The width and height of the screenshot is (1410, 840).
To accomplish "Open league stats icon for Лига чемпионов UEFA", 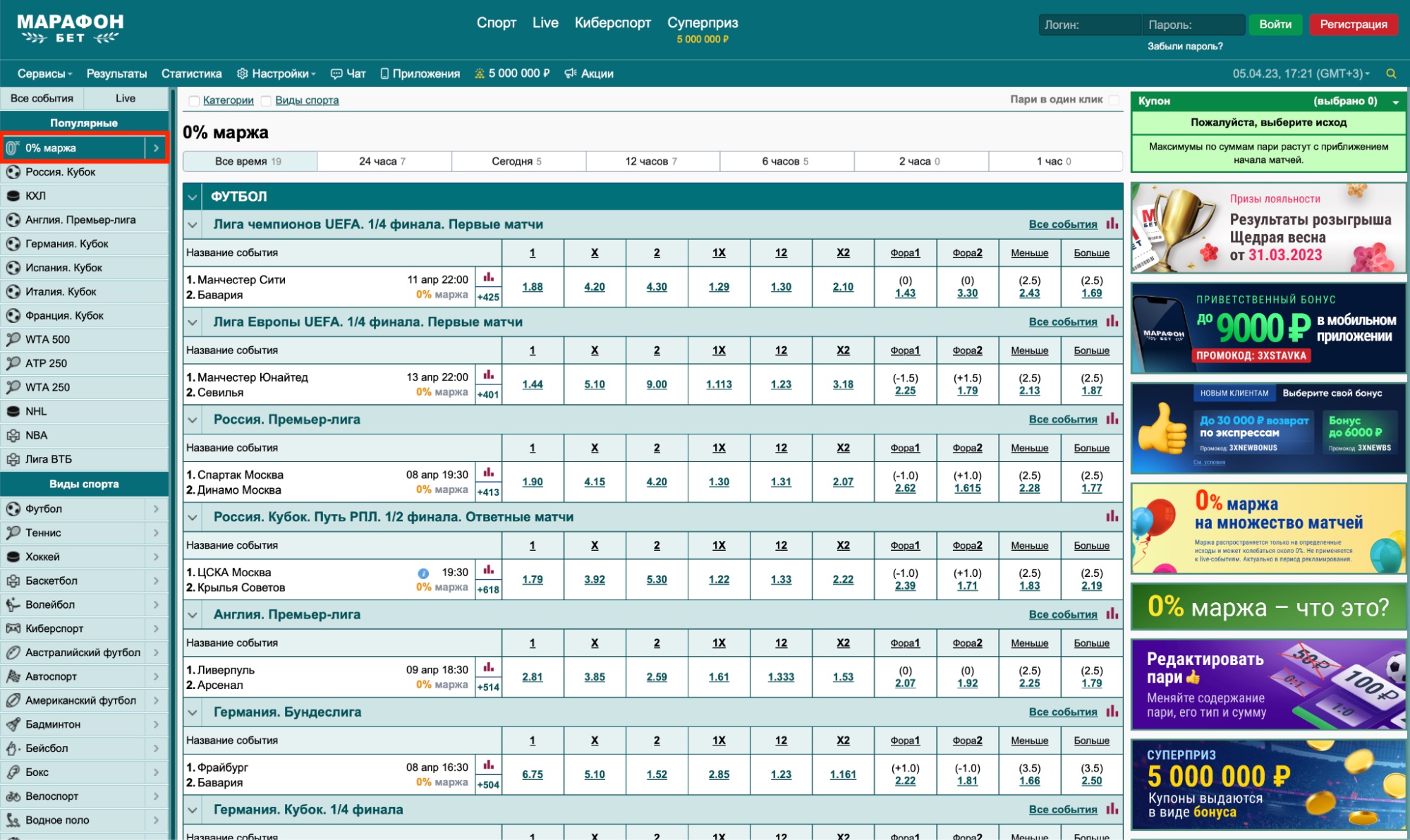I will [x=1112, y=224].
